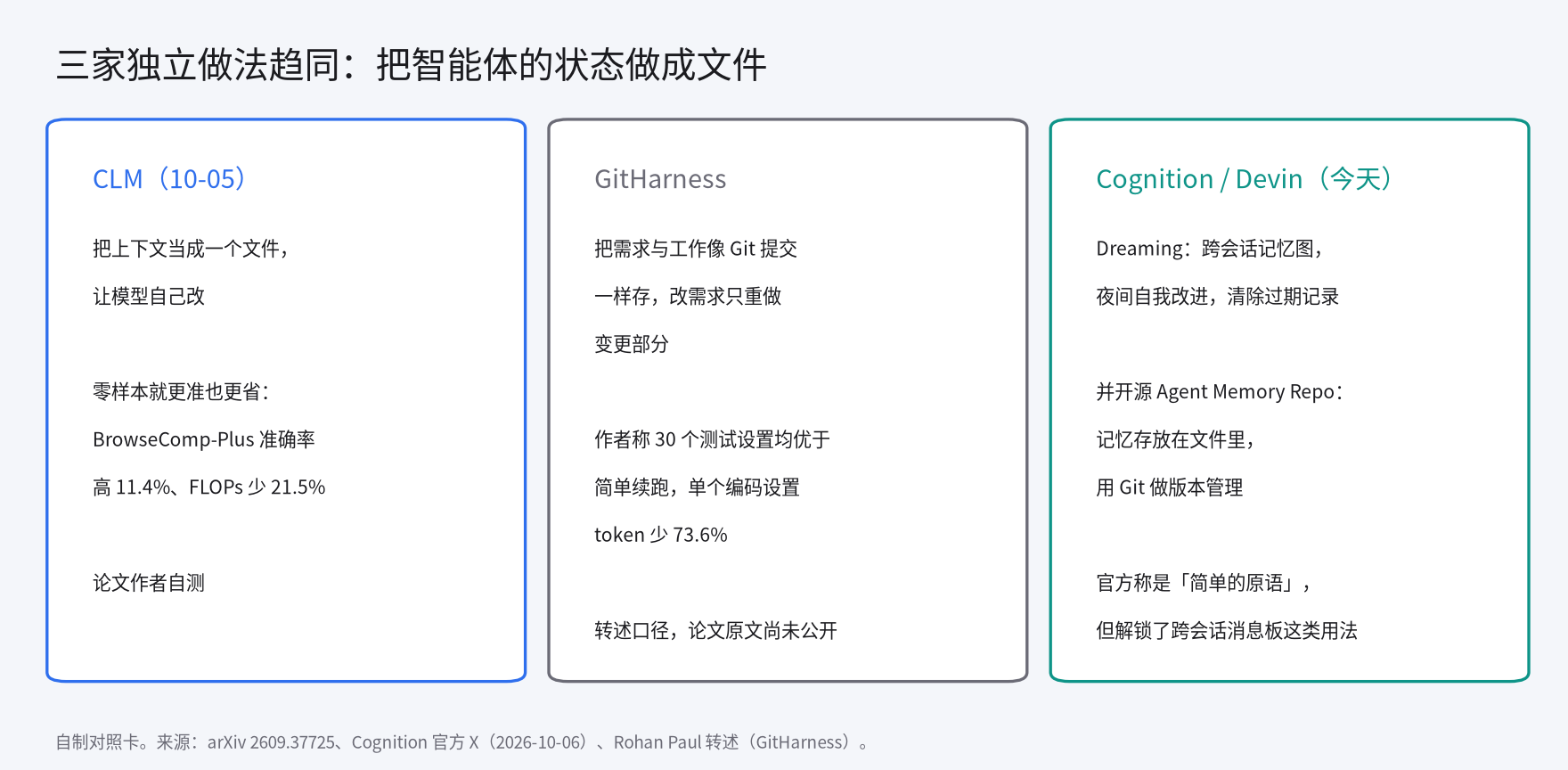Select the line "但解锁了跨会话消息板这类用法"

point(1227,630)
